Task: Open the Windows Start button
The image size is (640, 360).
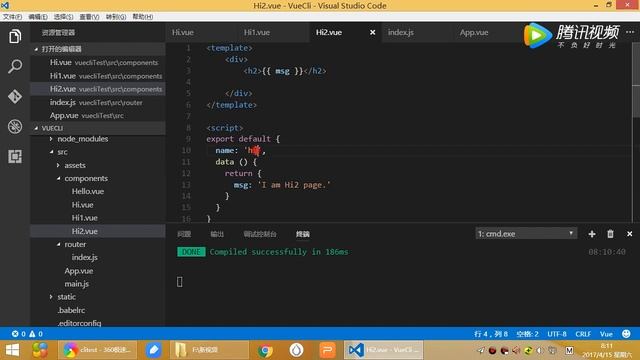Action: [12, 350]
